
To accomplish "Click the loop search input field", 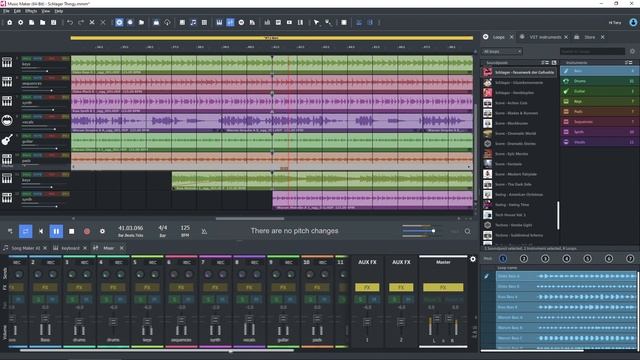I will click(x=592, y=51).
